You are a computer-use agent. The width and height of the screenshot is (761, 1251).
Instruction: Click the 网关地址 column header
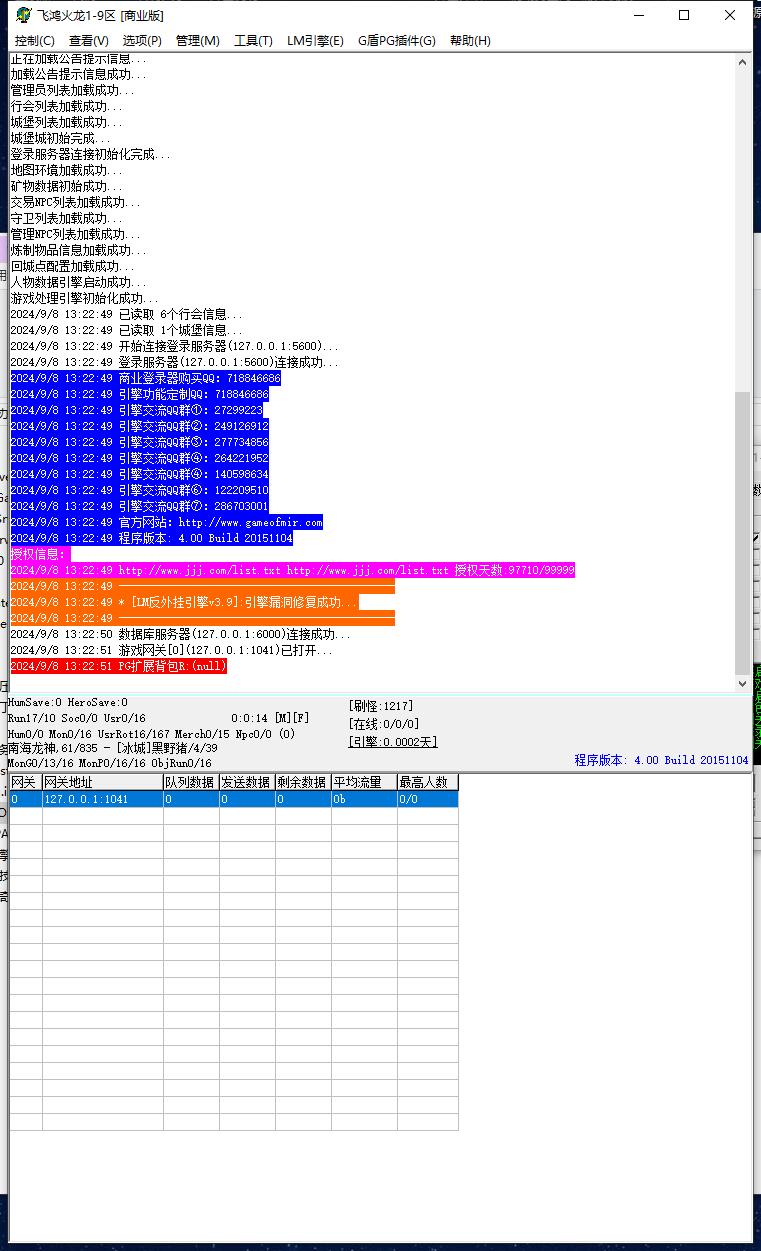(102, 783)
